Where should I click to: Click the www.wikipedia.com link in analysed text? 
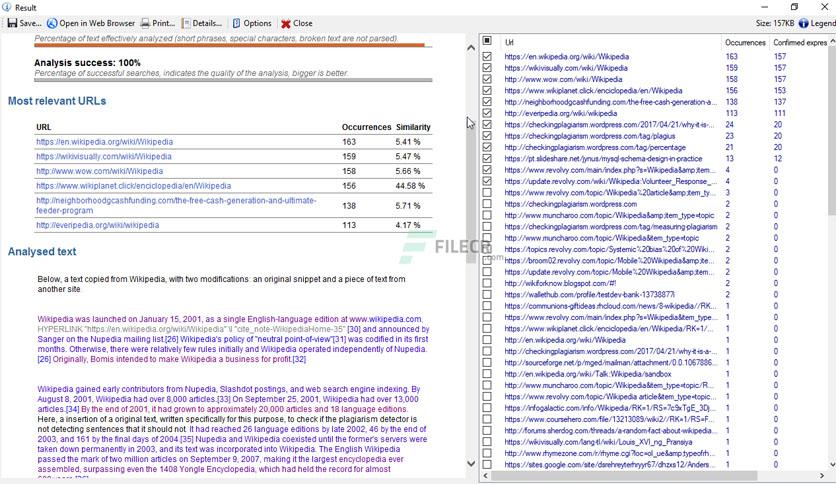(385, 319)
